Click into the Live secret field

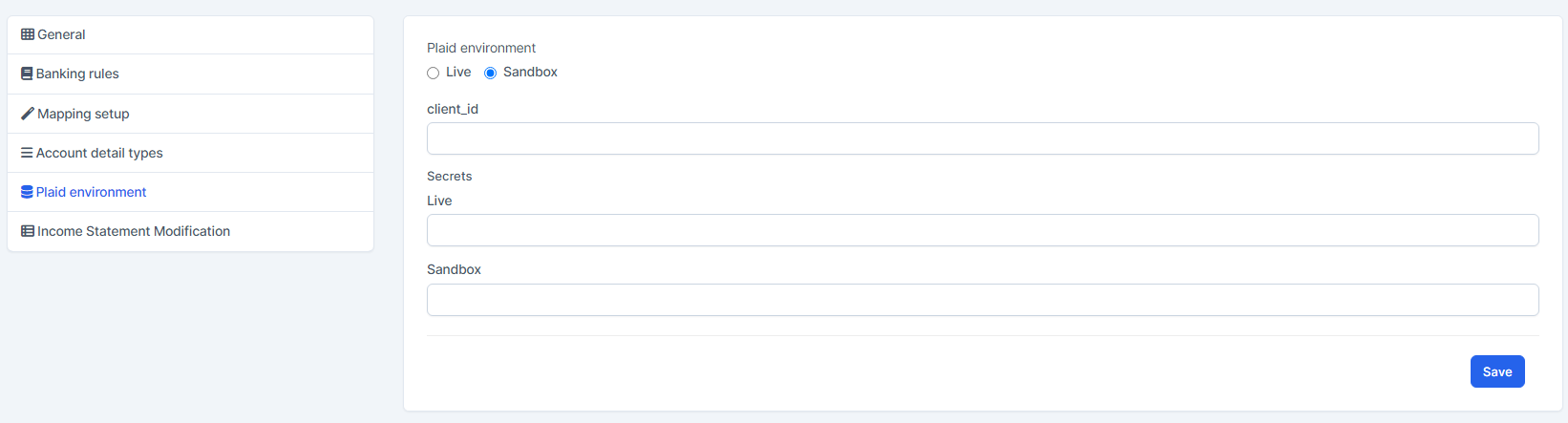point(983,230)
